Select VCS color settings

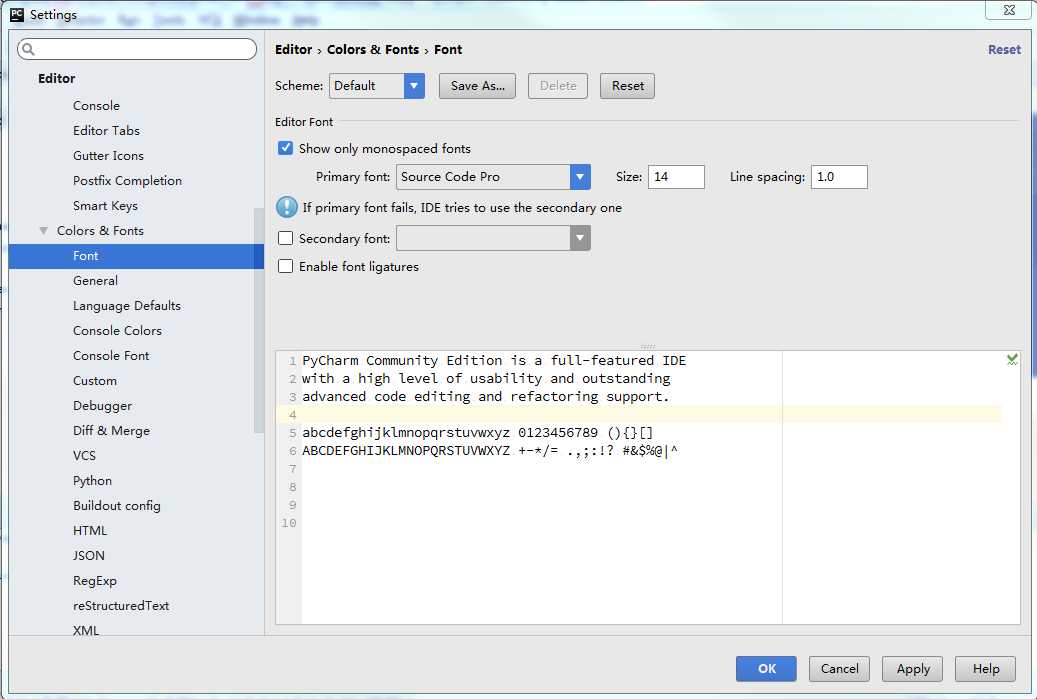point(85,456)
